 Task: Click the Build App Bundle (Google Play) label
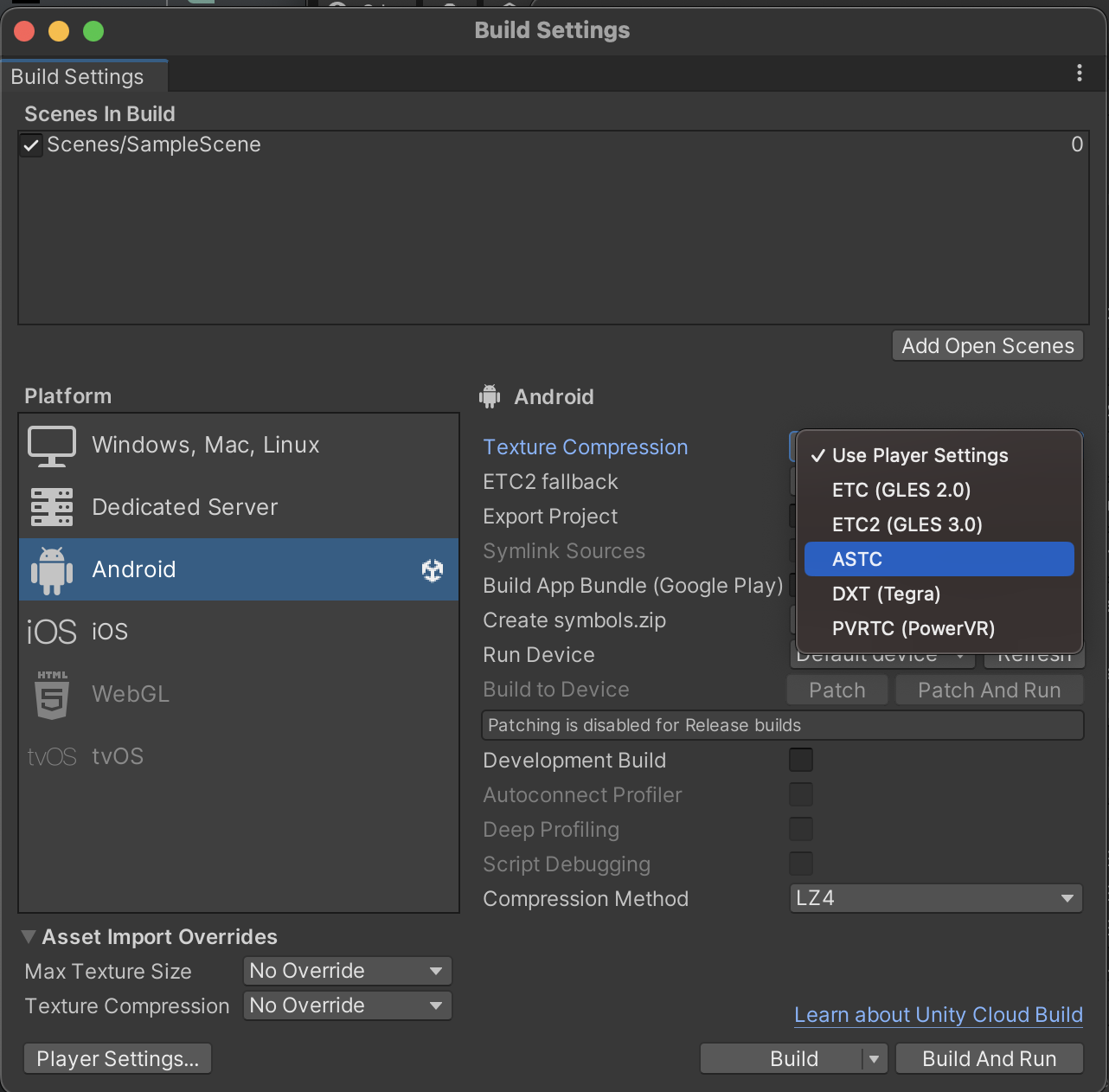point(632,586)
